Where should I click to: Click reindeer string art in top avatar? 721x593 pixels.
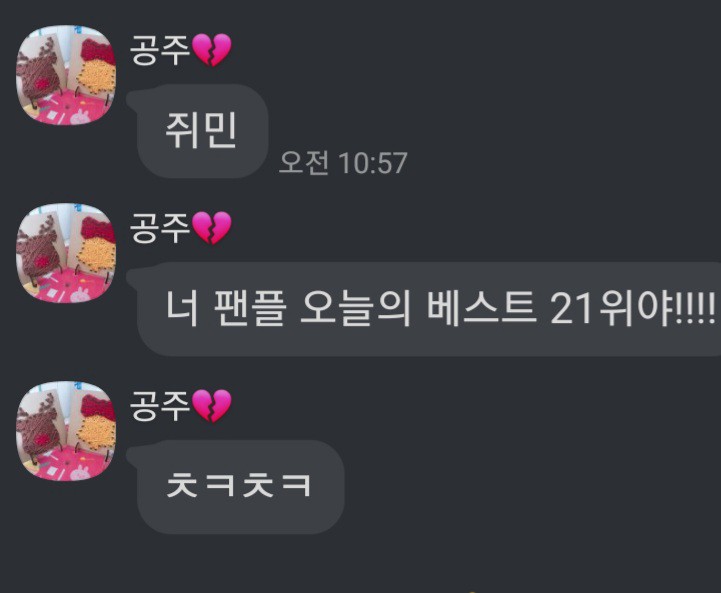coord(39,71)
